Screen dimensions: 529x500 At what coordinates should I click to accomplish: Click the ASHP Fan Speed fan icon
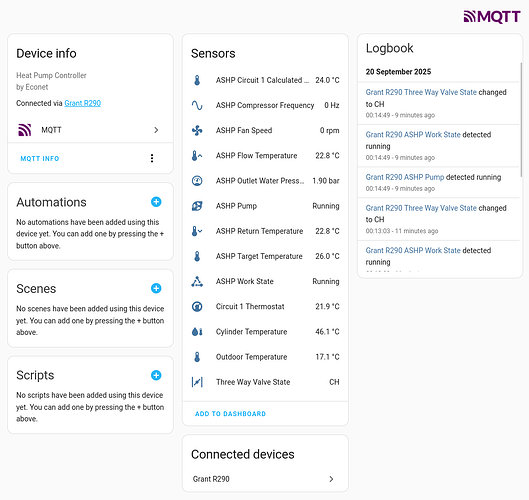197,131
